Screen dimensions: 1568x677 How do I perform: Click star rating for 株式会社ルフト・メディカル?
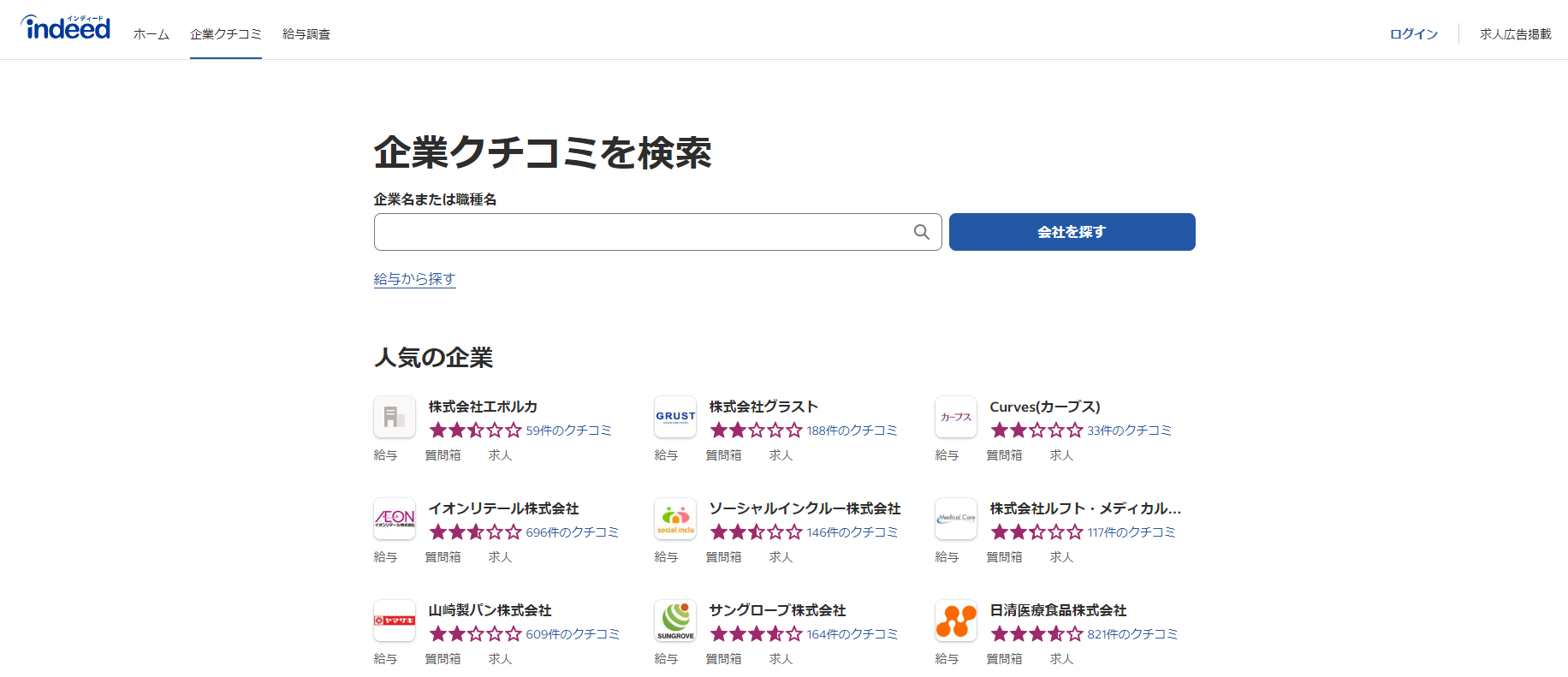1036,532
